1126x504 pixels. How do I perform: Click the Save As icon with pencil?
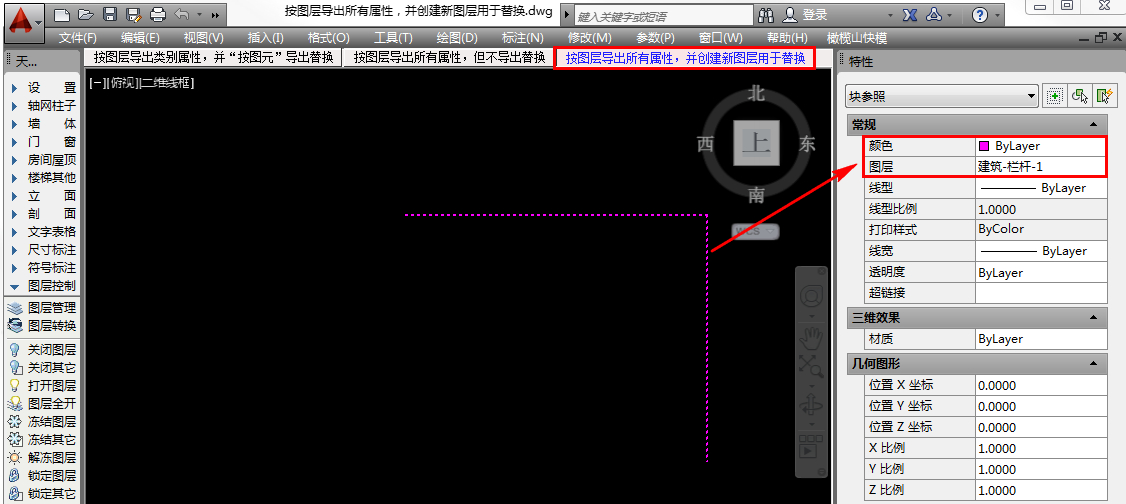tap(133, 14)
